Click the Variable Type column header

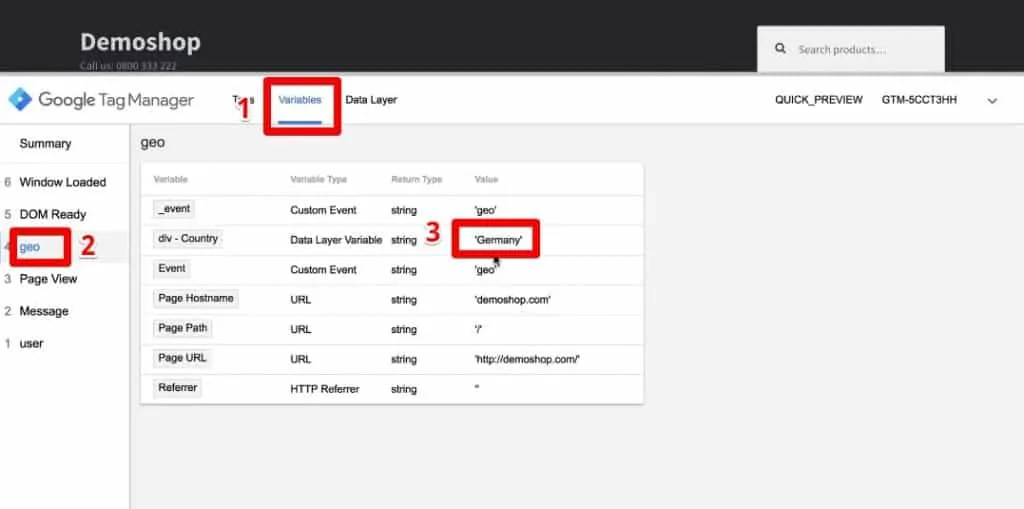point(319,179)
